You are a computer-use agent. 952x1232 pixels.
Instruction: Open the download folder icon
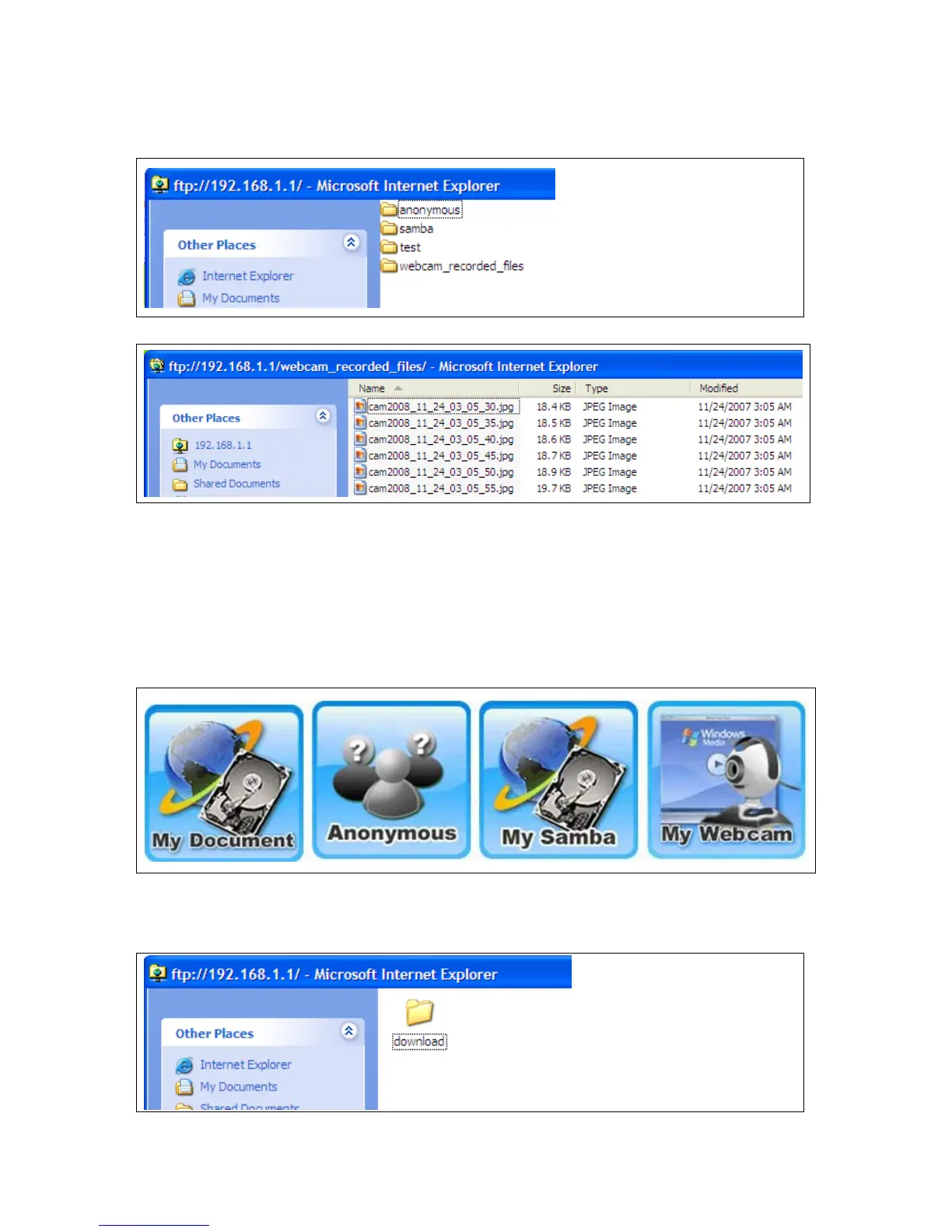pos(419,1012)
